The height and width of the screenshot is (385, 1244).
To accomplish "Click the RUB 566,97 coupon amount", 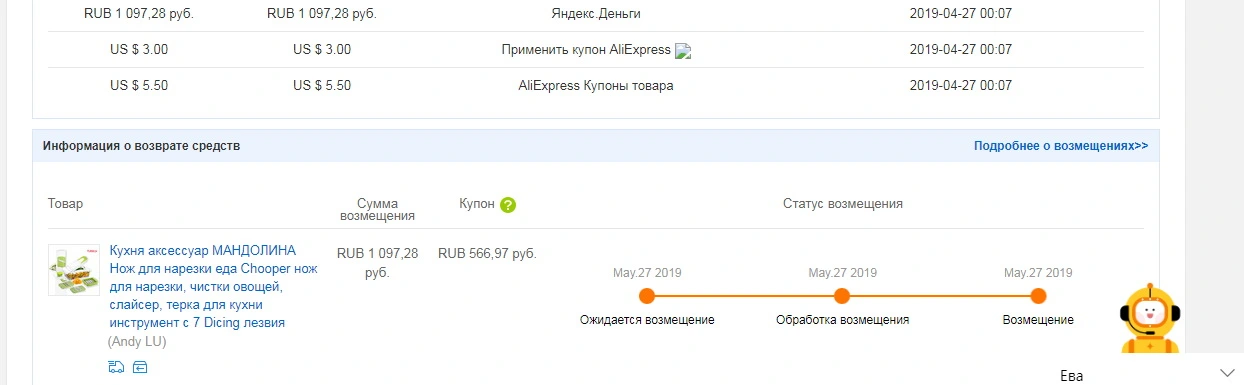I will pyautogui.click(x=487, y=254).
